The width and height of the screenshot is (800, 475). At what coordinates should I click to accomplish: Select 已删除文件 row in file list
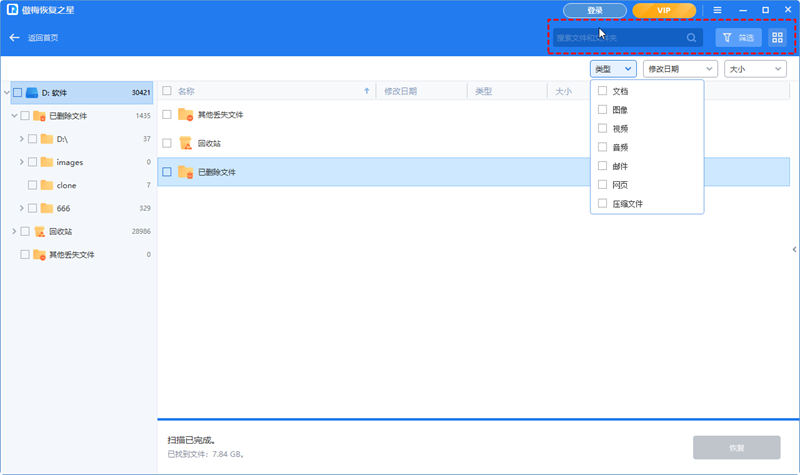click(x=473, y=172)
